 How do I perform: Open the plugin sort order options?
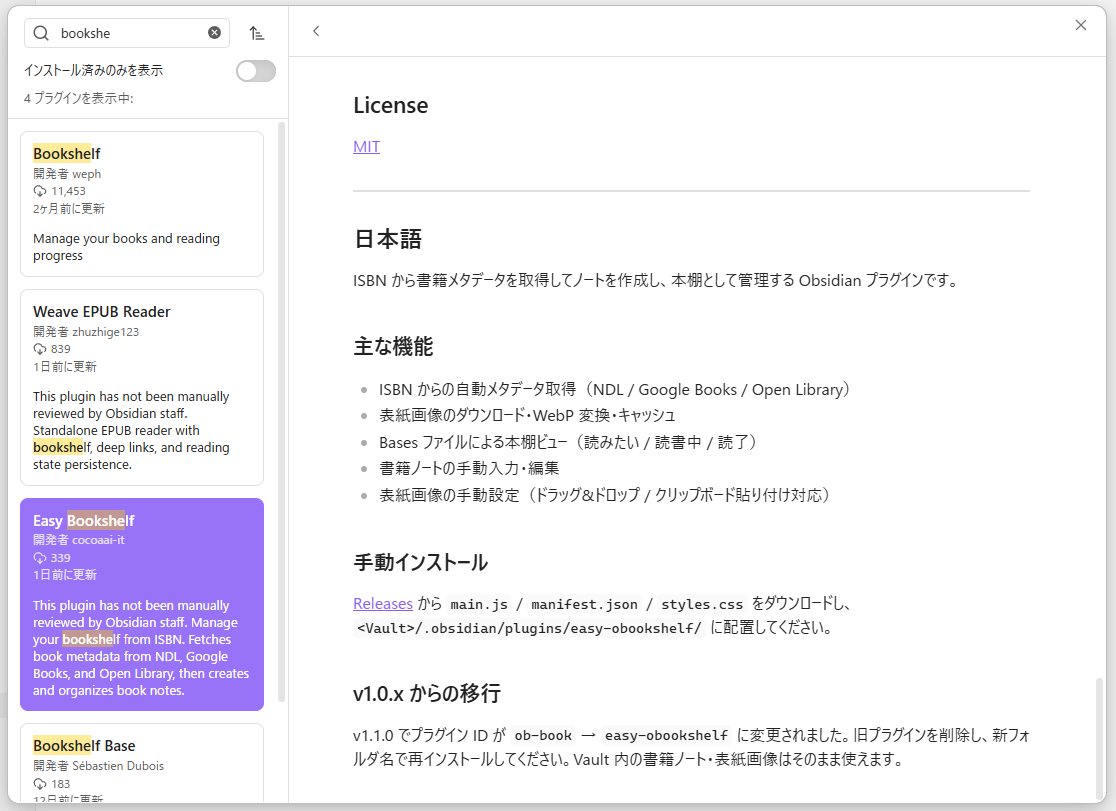[x=257, y=33]
